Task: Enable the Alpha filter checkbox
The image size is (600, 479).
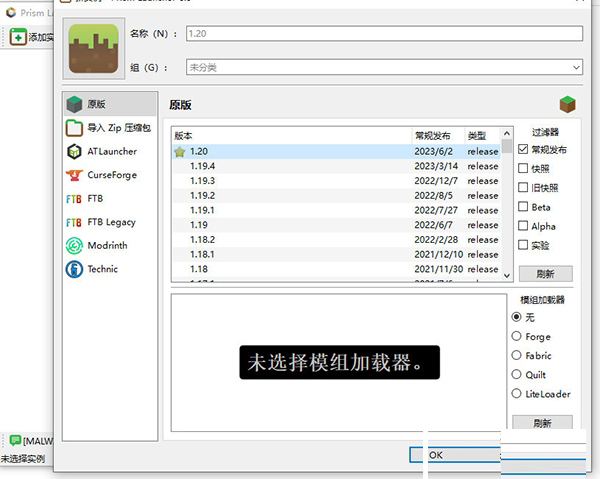Action: [x=523, y=226]
